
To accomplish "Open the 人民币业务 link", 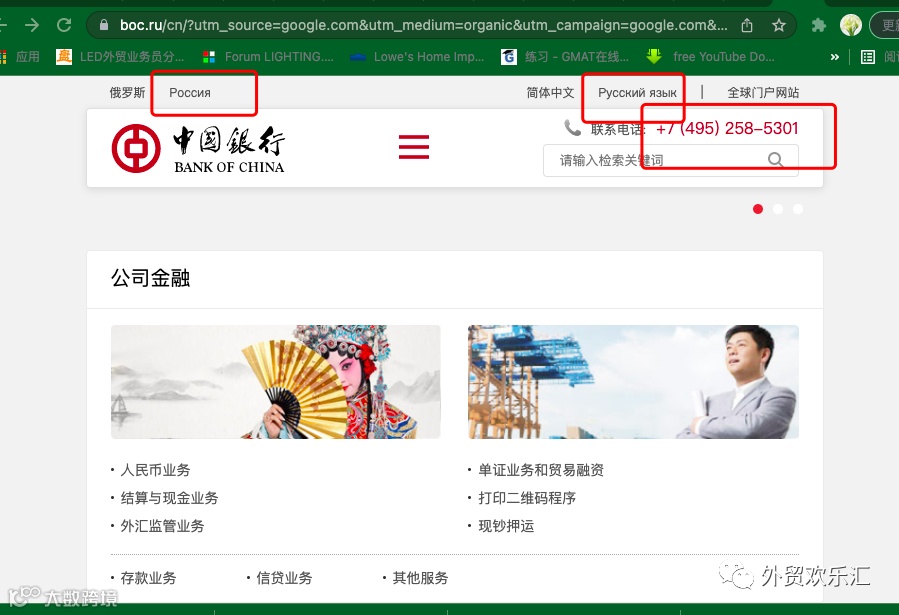I will coord(155,470).
